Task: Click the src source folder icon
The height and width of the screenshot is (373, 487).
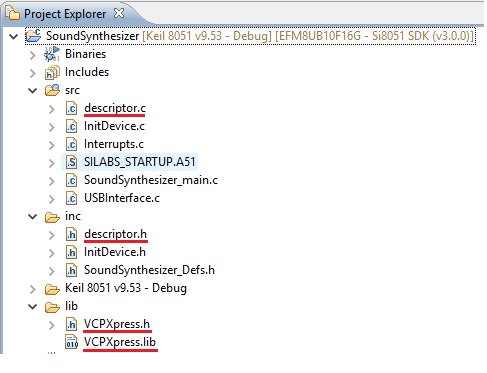Action: point(52,90)
